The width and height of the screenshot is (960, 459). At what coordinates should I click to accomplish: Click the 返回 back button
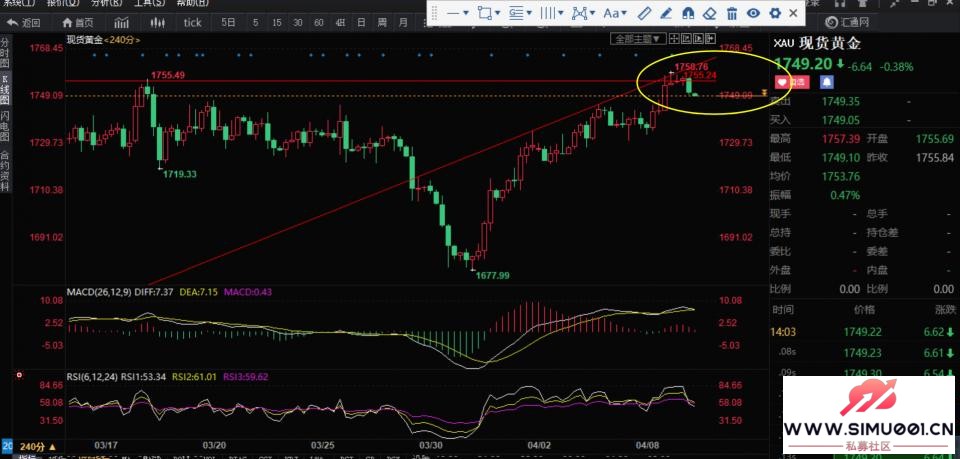(x=25, y=21)
